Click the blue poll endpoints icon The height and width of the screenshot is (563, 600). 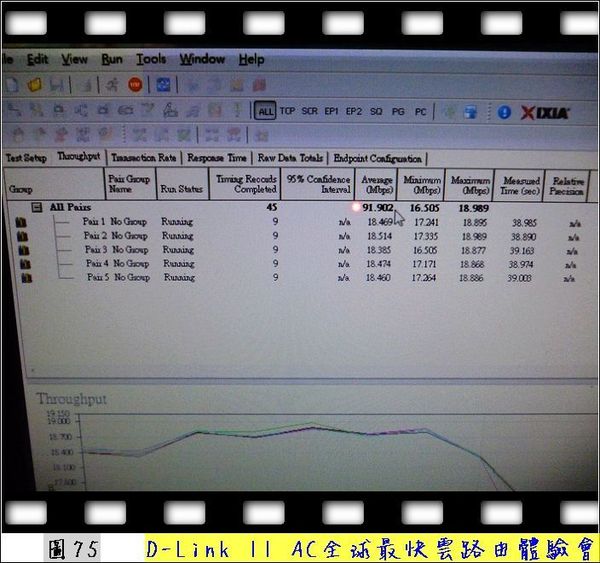point(163,85)
